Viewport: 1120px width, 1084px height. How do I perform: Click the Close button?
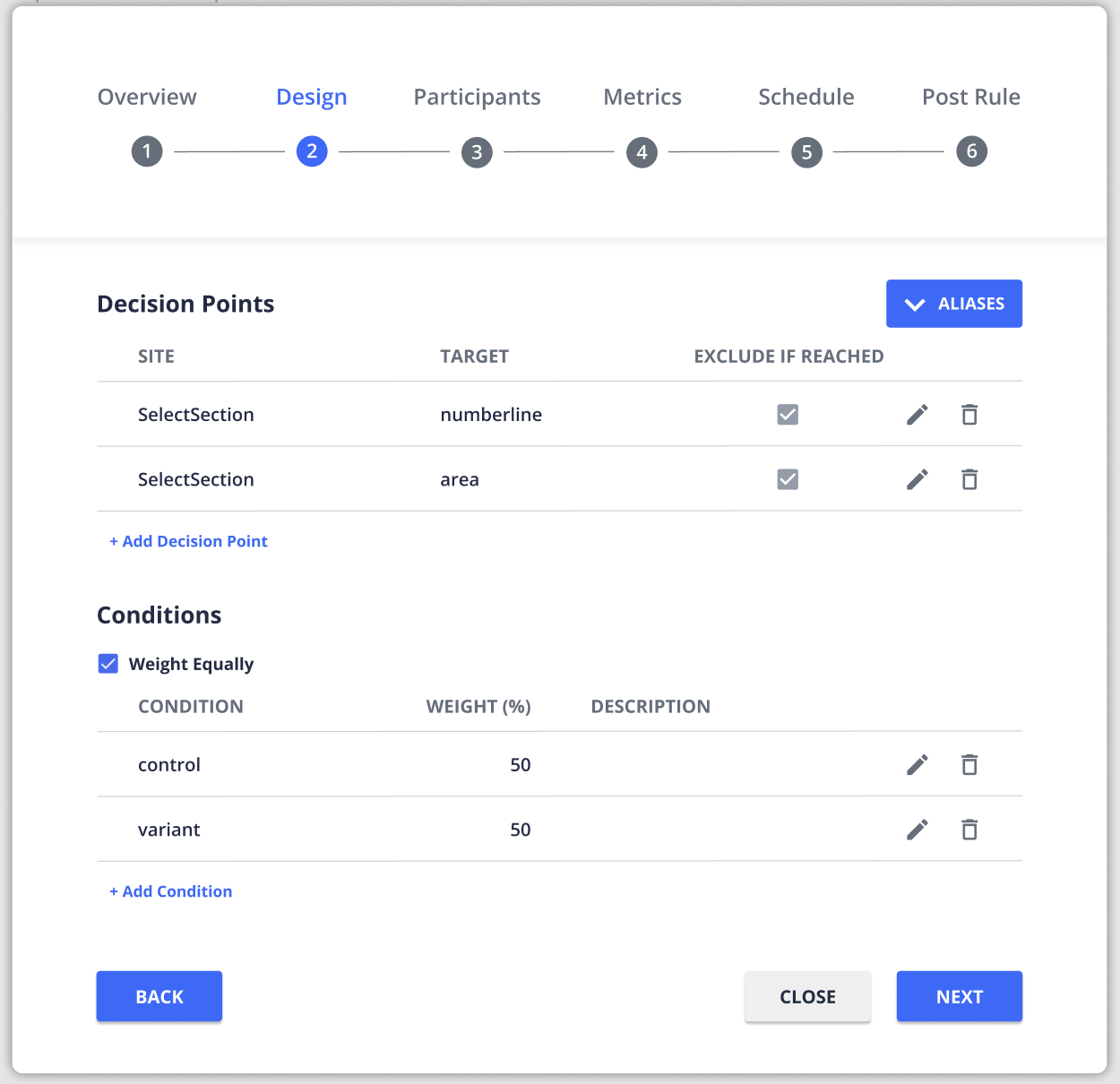807,996
